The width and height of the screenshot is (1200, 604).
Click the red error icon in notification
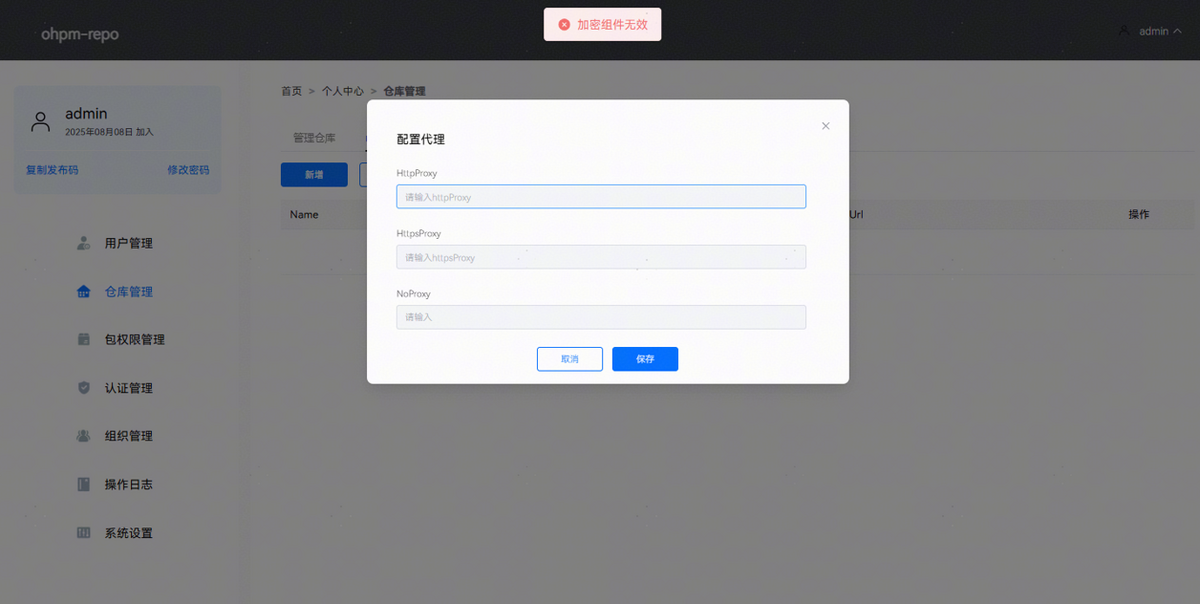pos(564,25)
